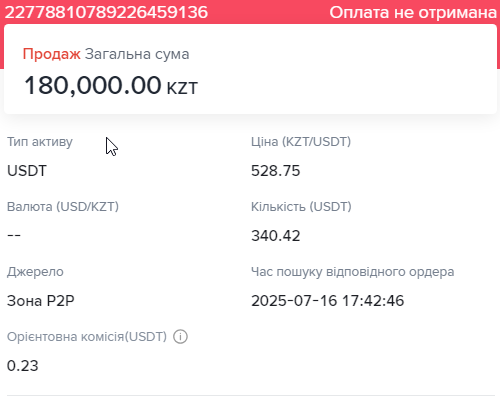The image size is (500, 396).
Task: Select the order number 22778810789226459136
Action: click(x=106, y=12)
